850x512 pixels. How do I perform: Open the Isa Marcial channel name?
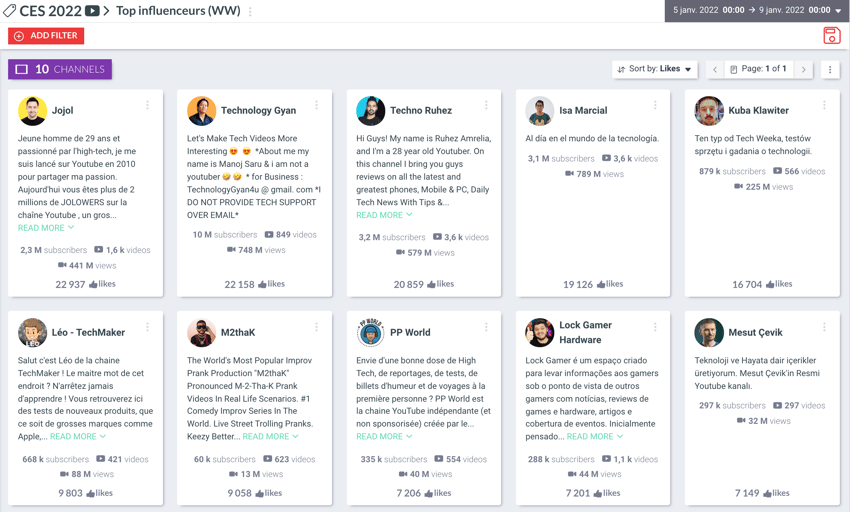click(x=583, y=111)
